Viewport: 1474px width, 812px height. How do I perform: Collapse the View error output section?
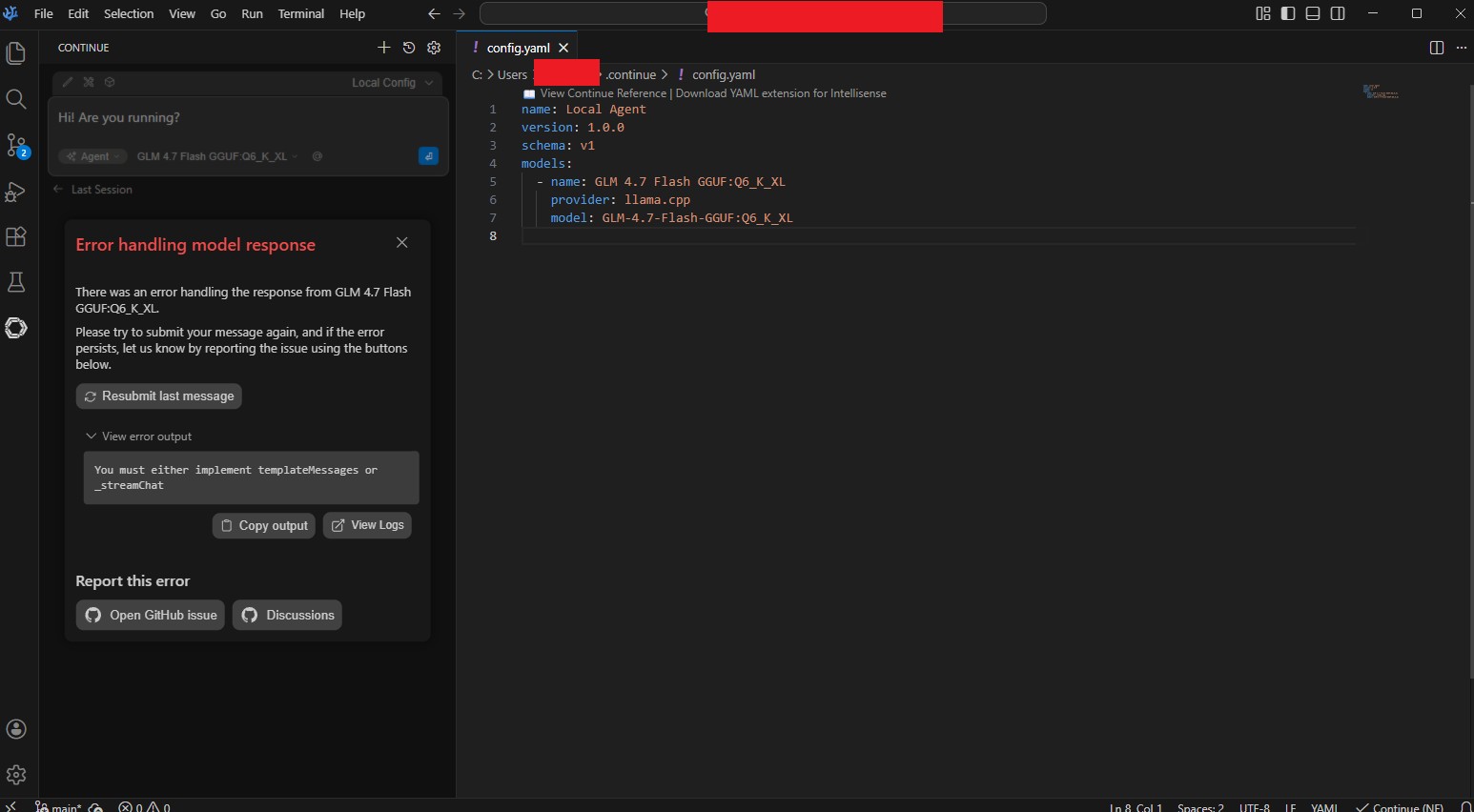[138, 436]
